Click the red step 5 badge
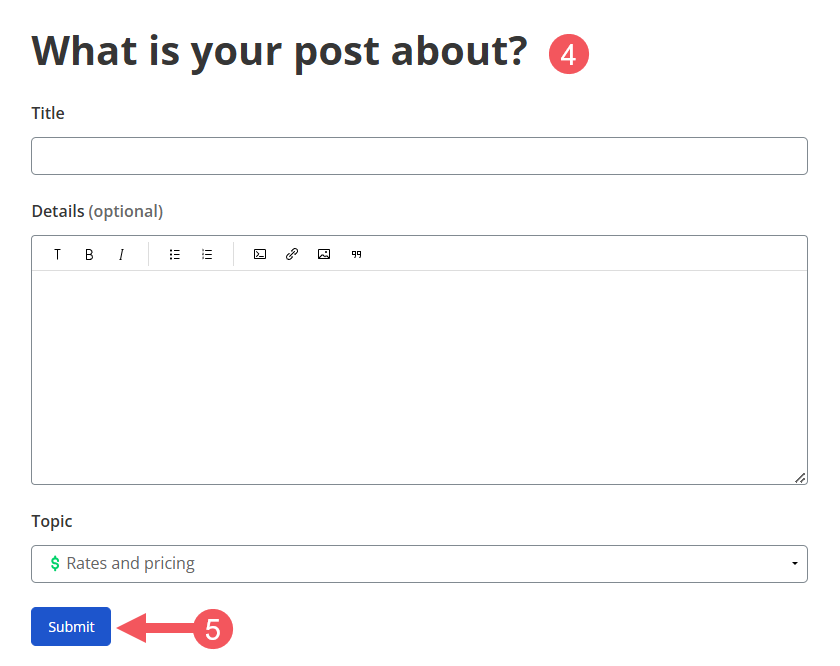Viewport: 840px width, 666px height. click(213, 629)
